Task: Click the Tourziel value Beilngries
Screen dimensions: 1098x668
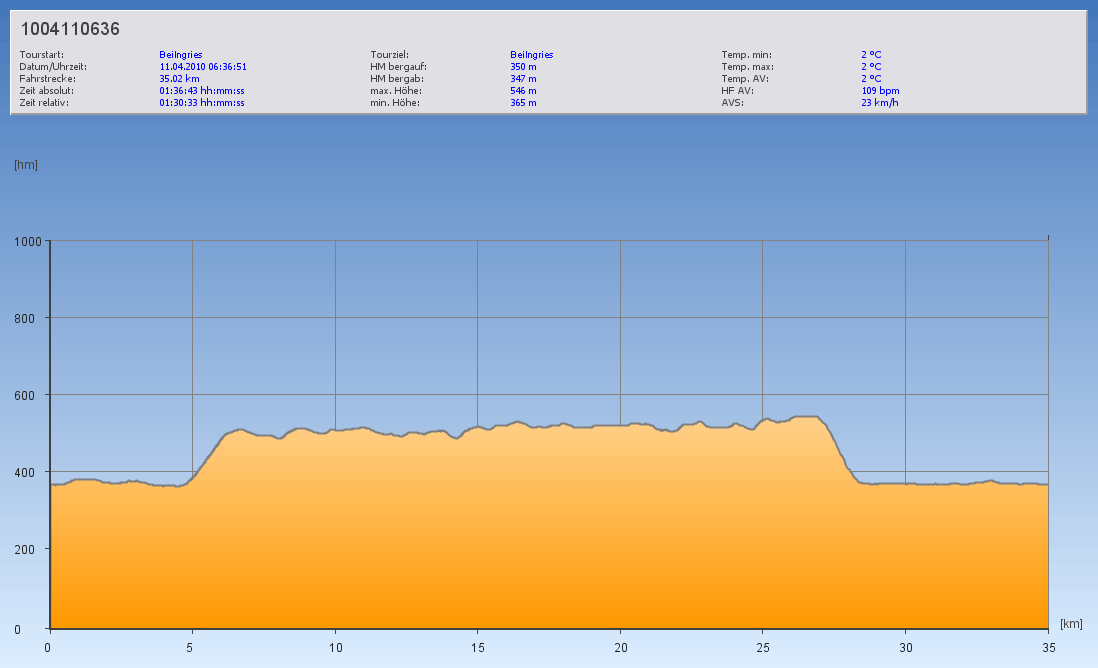Action: point(532,55)
